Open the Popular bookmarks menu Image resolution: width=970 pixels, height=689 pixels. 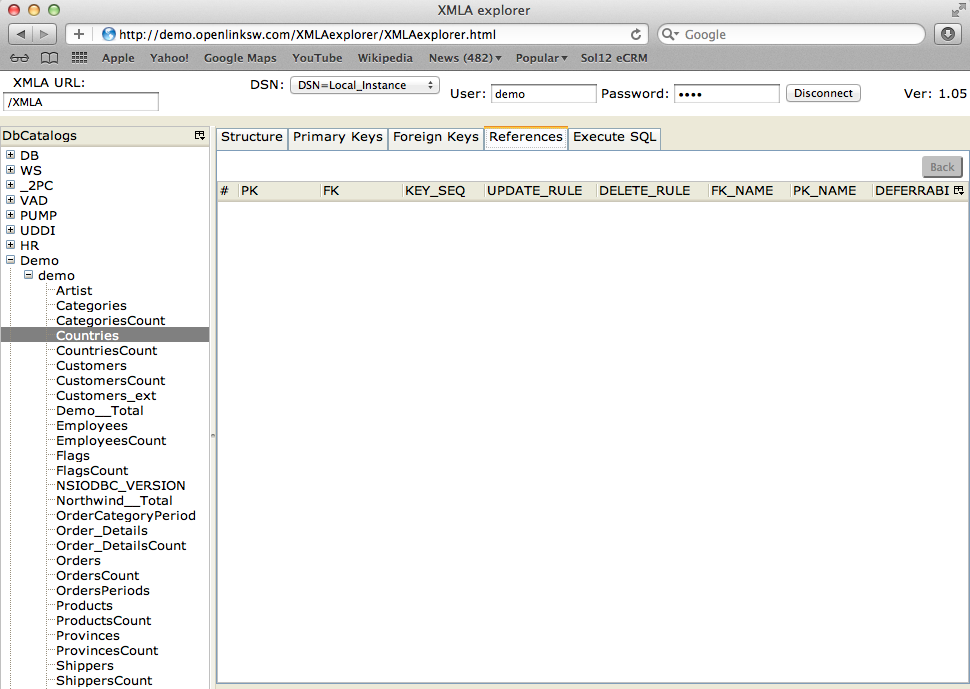pos(541,58)
